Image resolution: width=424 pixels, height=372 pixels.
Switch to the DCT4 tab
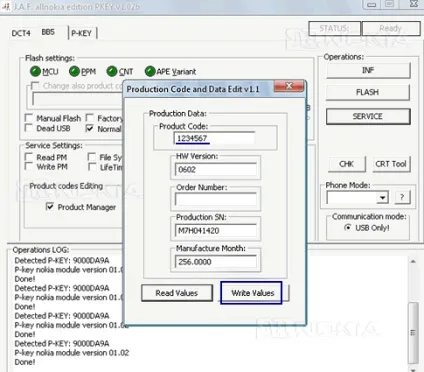coord(21,33)
